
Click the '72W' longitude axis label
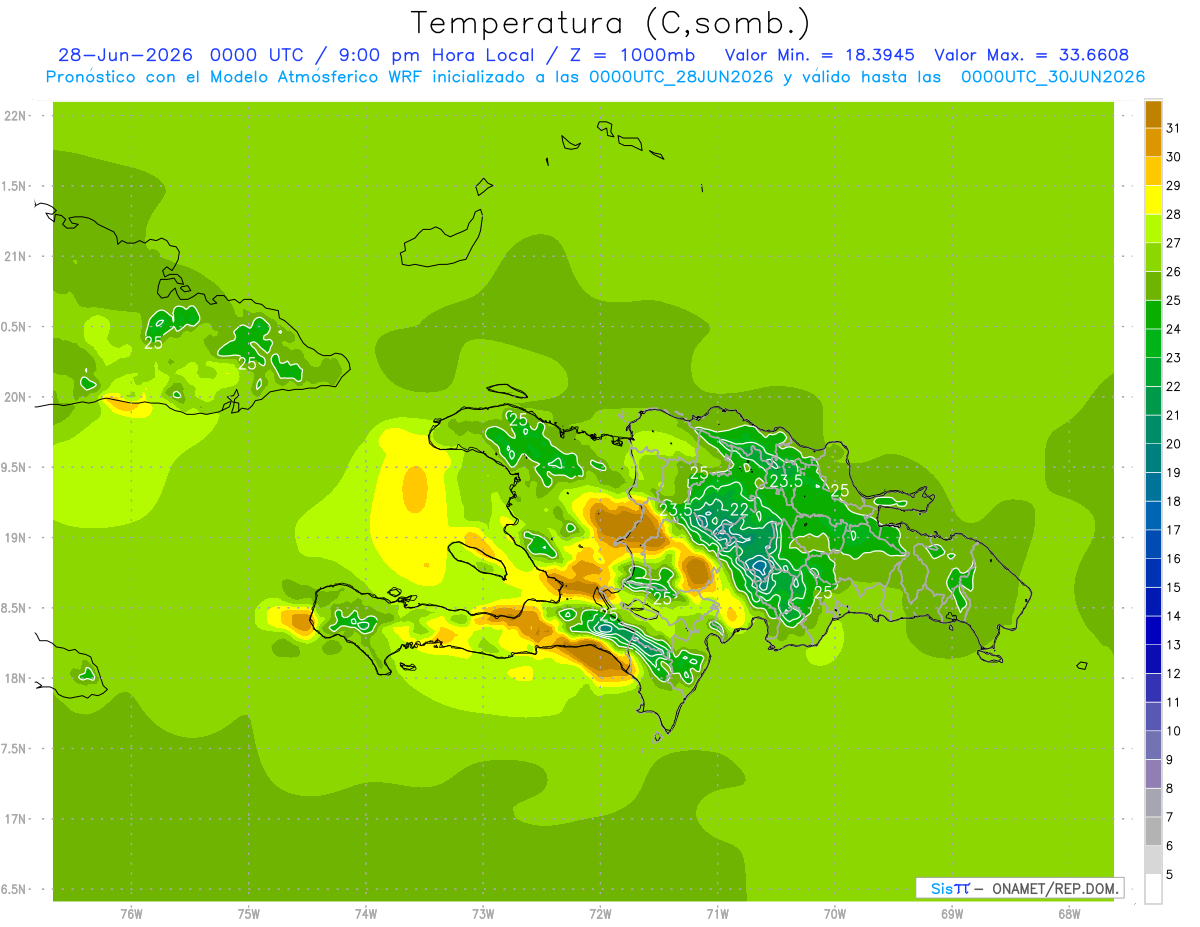[x=600, y=914]
